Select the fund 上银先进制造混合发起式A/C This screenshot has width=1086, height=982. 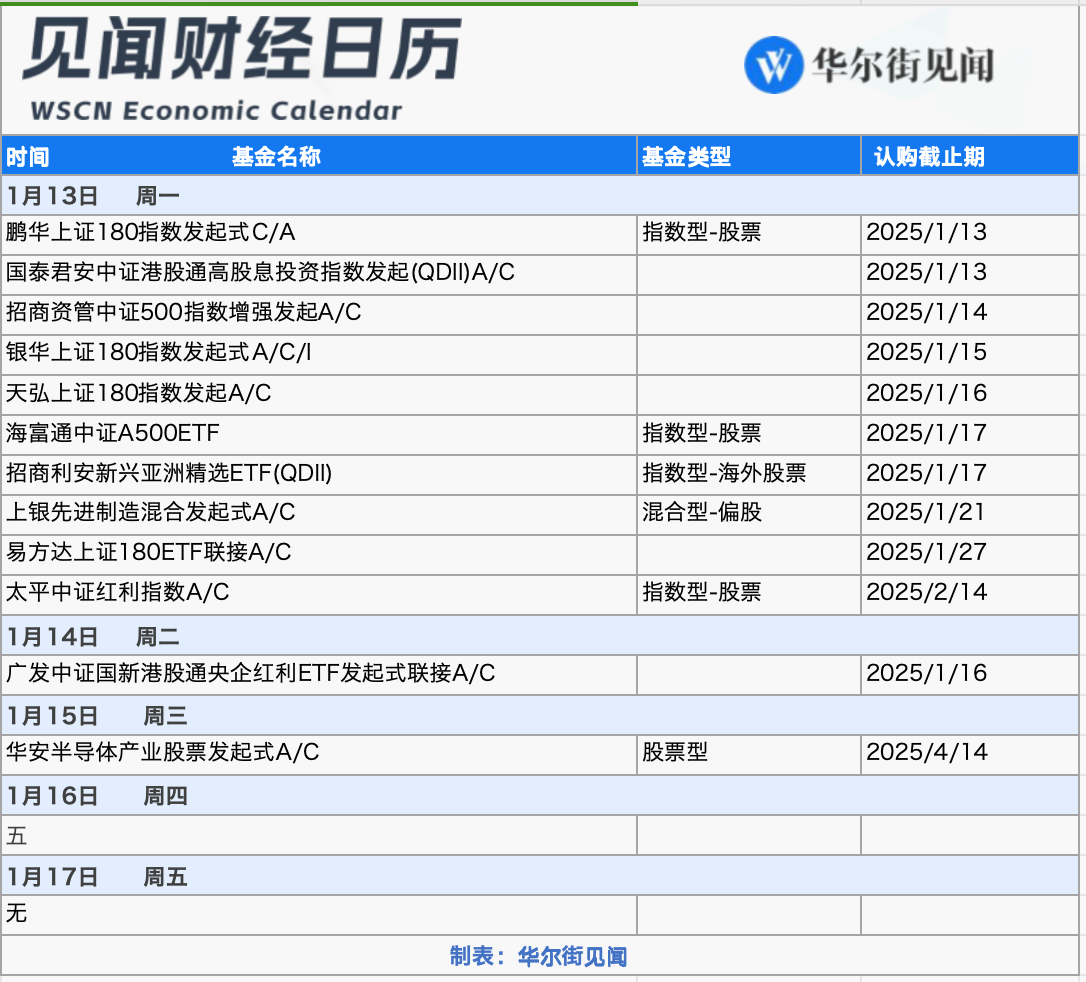point(150,512)
